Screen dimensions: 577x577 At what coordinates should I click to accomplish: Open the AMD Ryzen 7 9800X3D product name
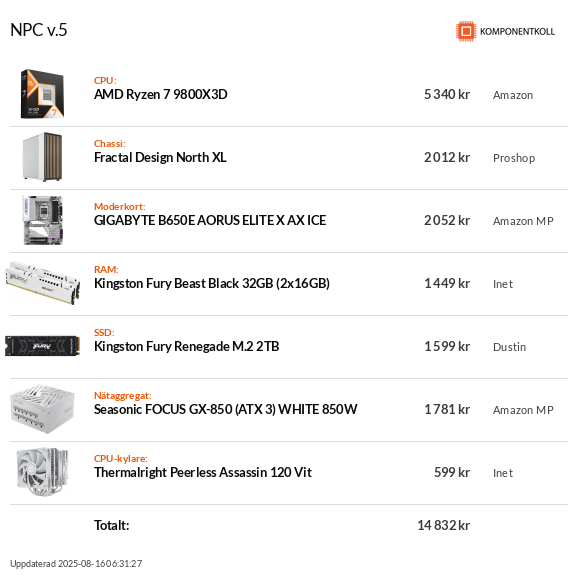click(x=160, y=95)
